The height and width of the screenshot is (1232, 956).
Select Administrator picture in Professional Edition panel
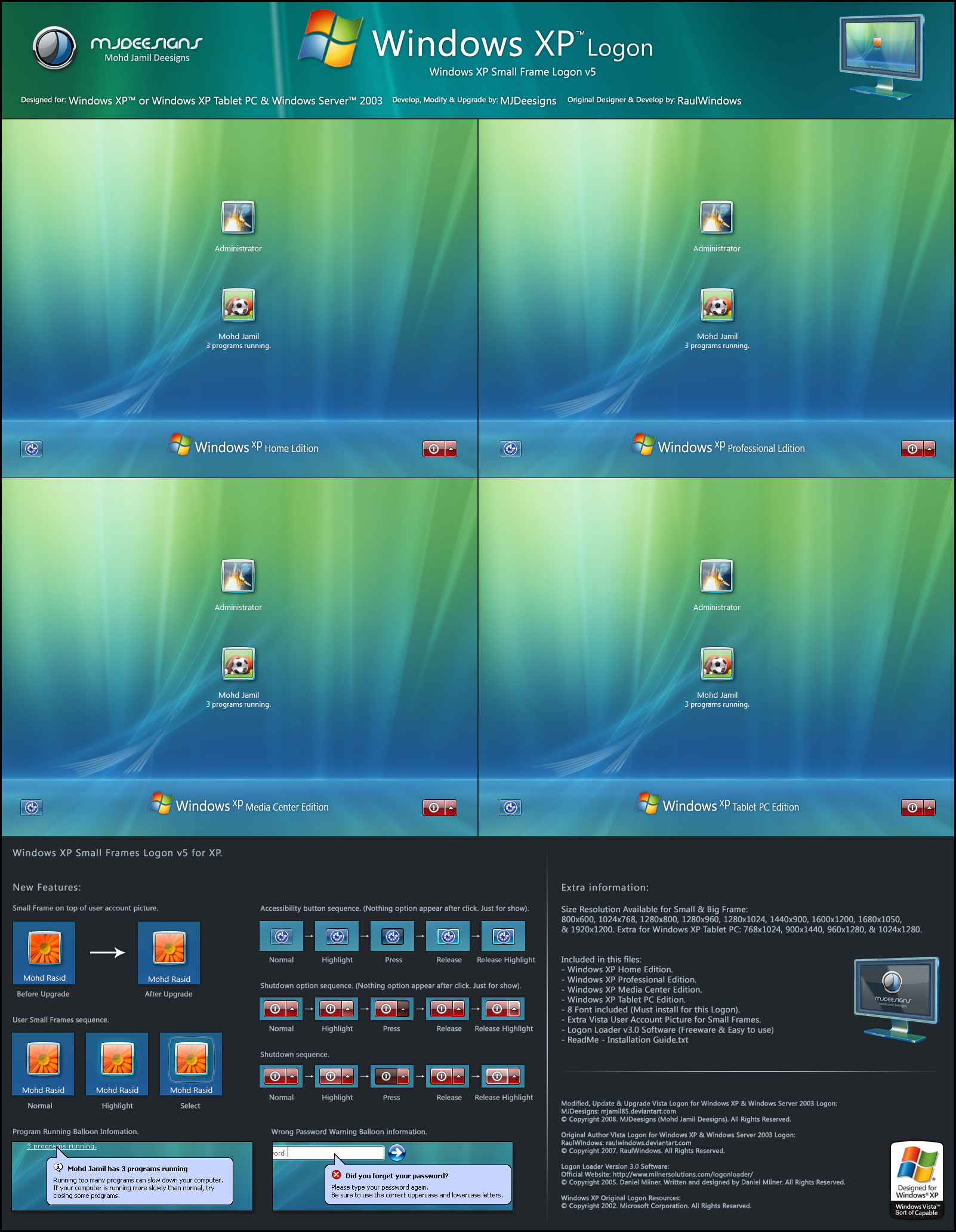point(717,217)
